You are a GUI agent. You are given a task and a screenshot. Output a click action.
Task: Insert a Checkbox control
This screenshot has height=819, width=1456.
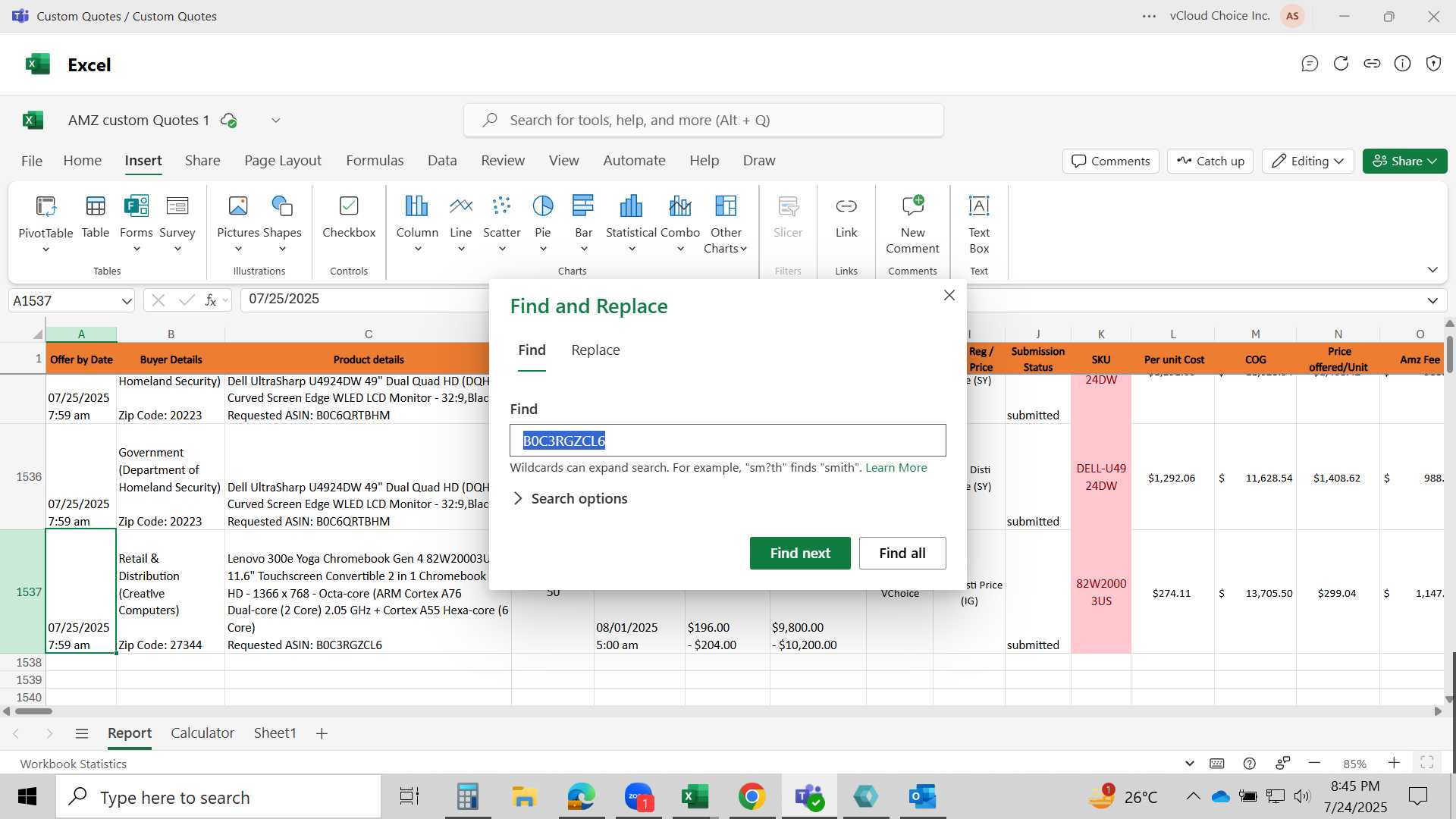click(349, 217)
